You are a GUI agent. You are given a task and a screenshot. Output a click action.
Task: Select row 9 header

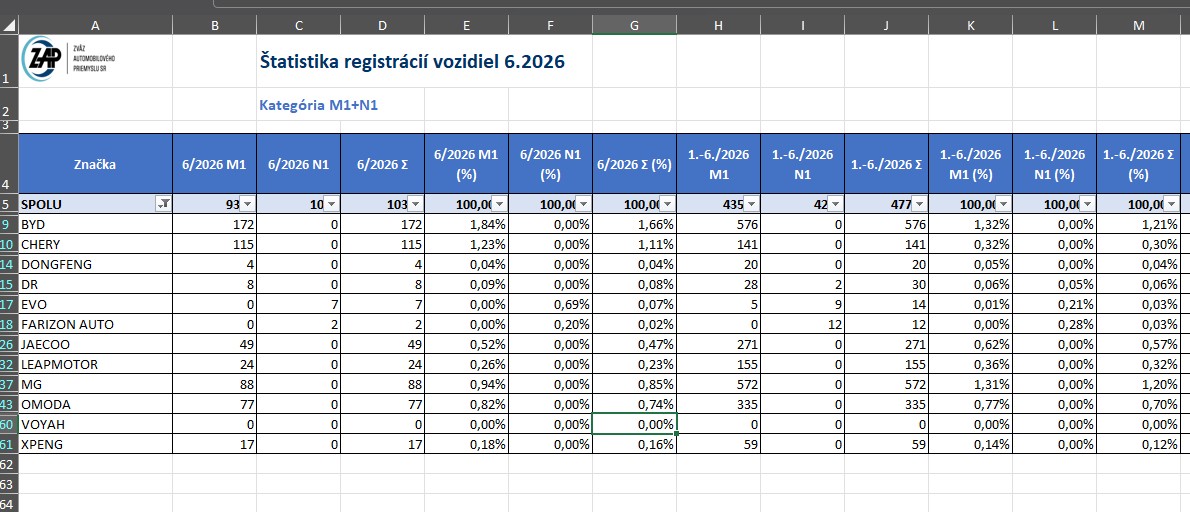pos(8,224)
